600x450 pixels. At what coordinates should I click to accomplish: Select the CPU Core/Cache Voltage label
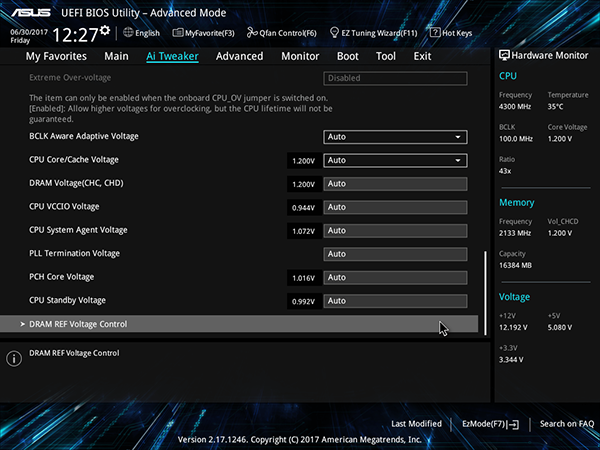pyautogui.click(x=74, y=160)
